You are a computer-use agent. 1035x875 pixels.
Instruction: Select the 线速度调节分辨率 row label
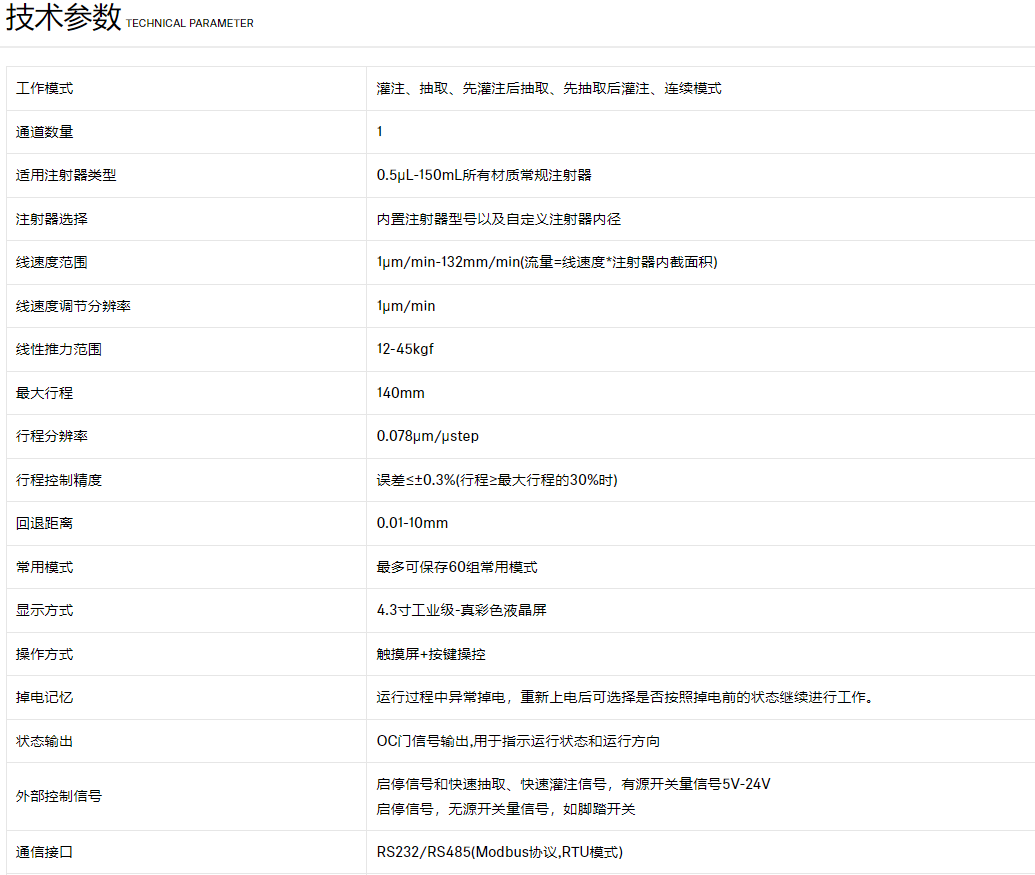(x=73, y=306)
